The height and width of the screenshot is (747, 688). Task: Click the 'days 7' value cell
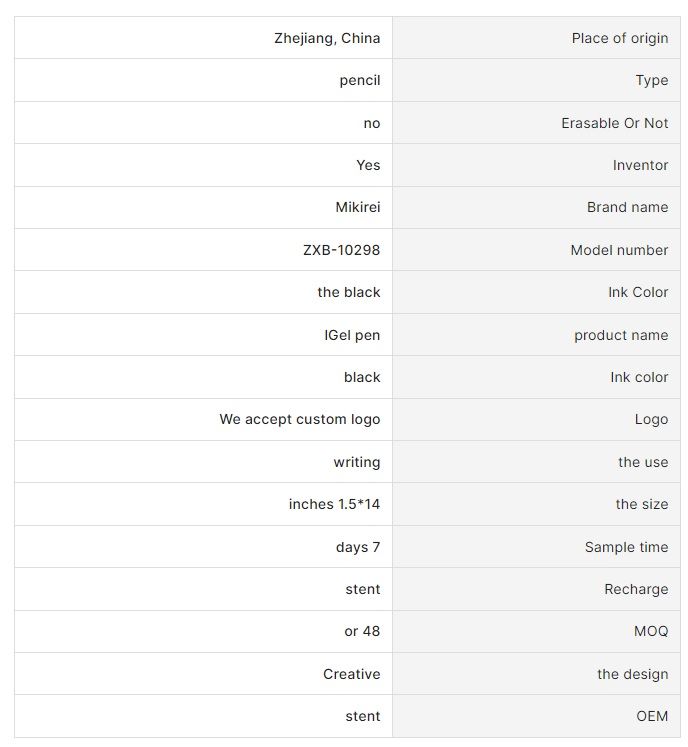(x=203, y=546)
